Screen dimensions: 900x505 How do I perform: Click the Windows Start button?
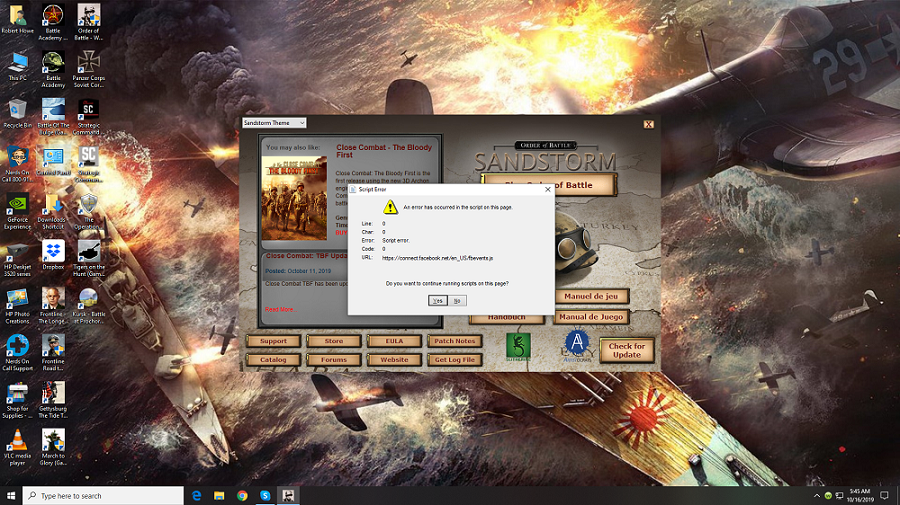pos(11,496)
